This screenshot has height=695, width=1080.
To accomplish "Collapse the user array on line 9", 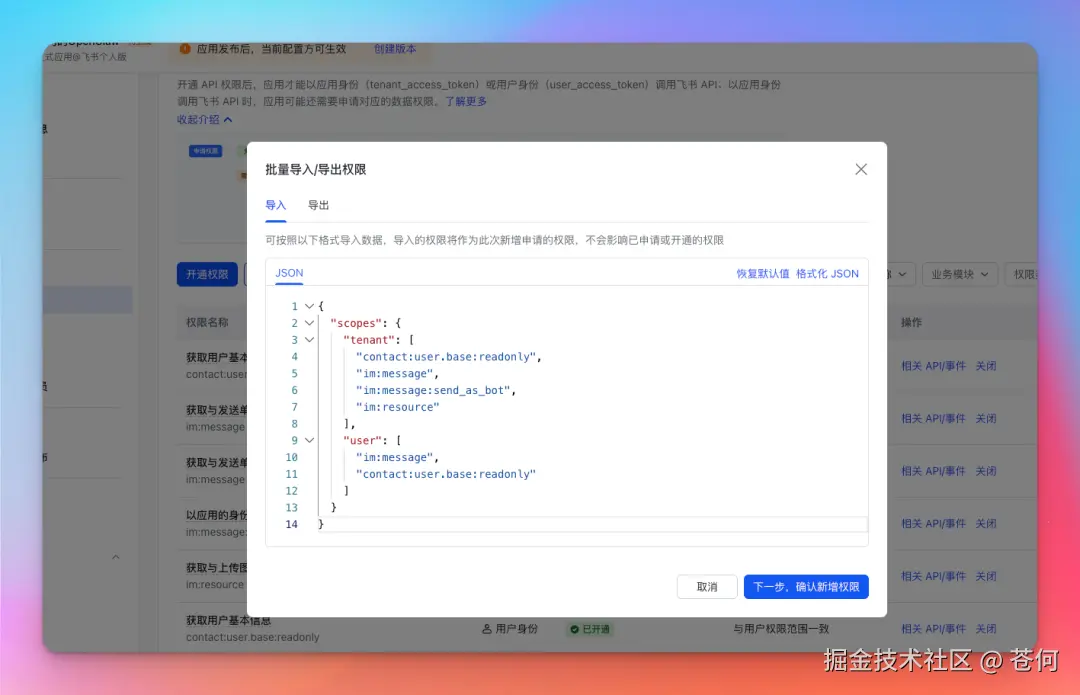I will click(x=308, y=440).
